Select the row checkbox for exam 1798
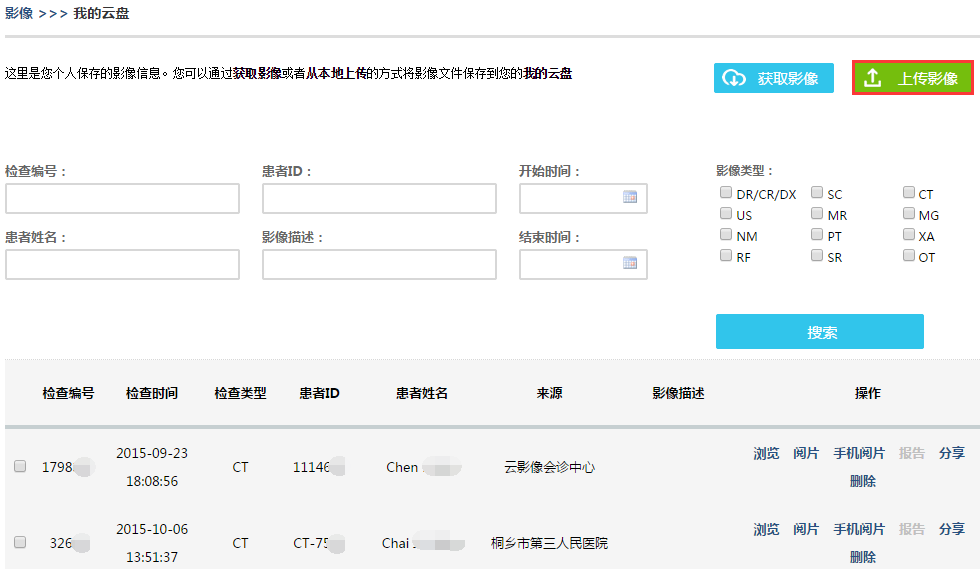This screenshot has height=569, width=980. pos(20,466)
